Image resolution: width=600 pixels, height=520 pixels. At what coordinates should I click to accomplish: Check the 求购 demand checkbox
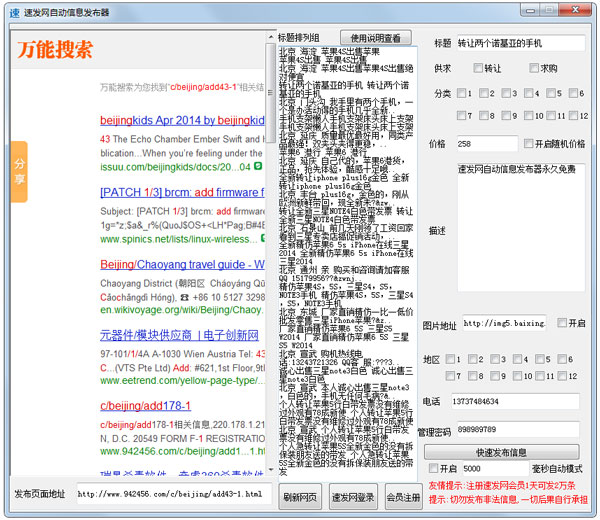click(534, 68)
